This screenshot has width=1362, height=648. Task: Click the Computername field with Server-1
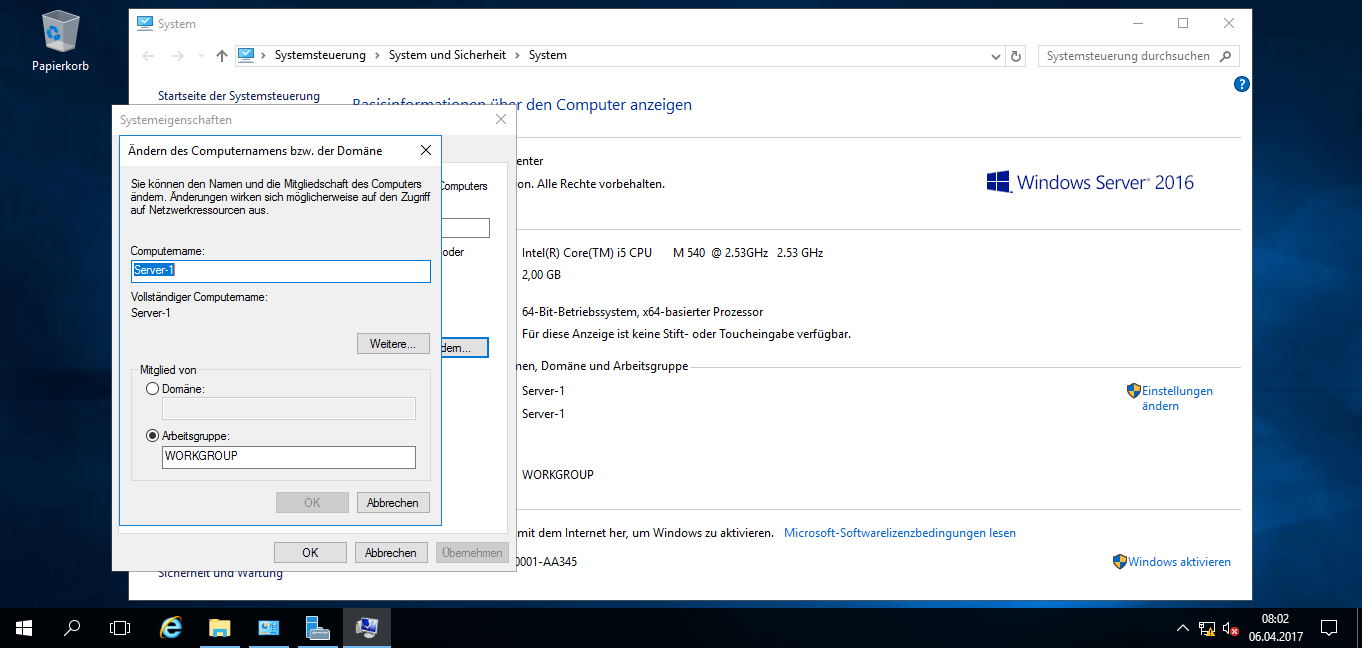pos(280,270)
